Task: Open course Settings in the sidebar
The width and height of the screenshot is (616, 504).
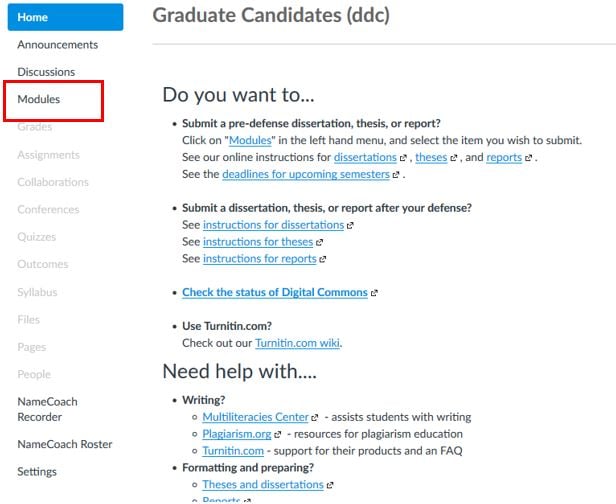Action: click(37, 472)
